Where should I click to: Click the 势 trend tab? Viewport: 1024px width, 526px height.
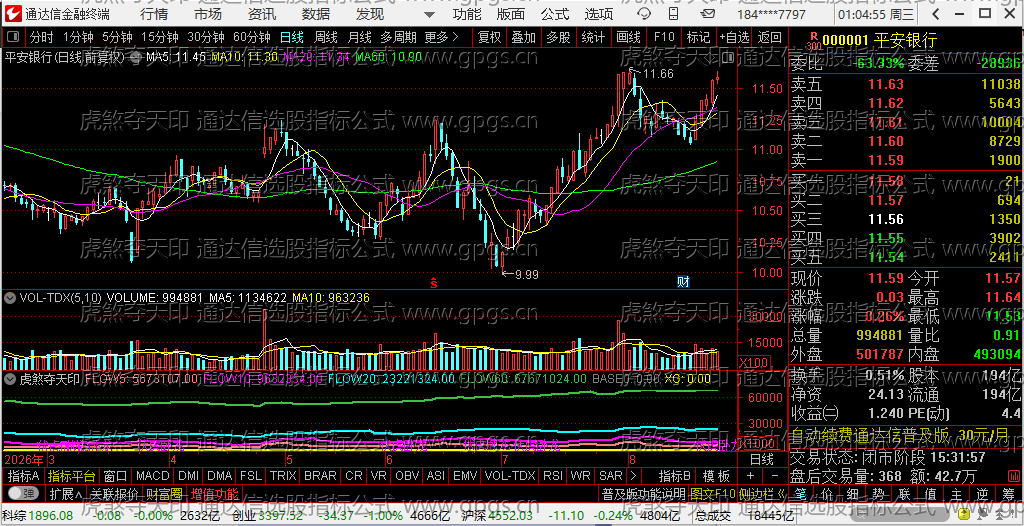point(877,493)
